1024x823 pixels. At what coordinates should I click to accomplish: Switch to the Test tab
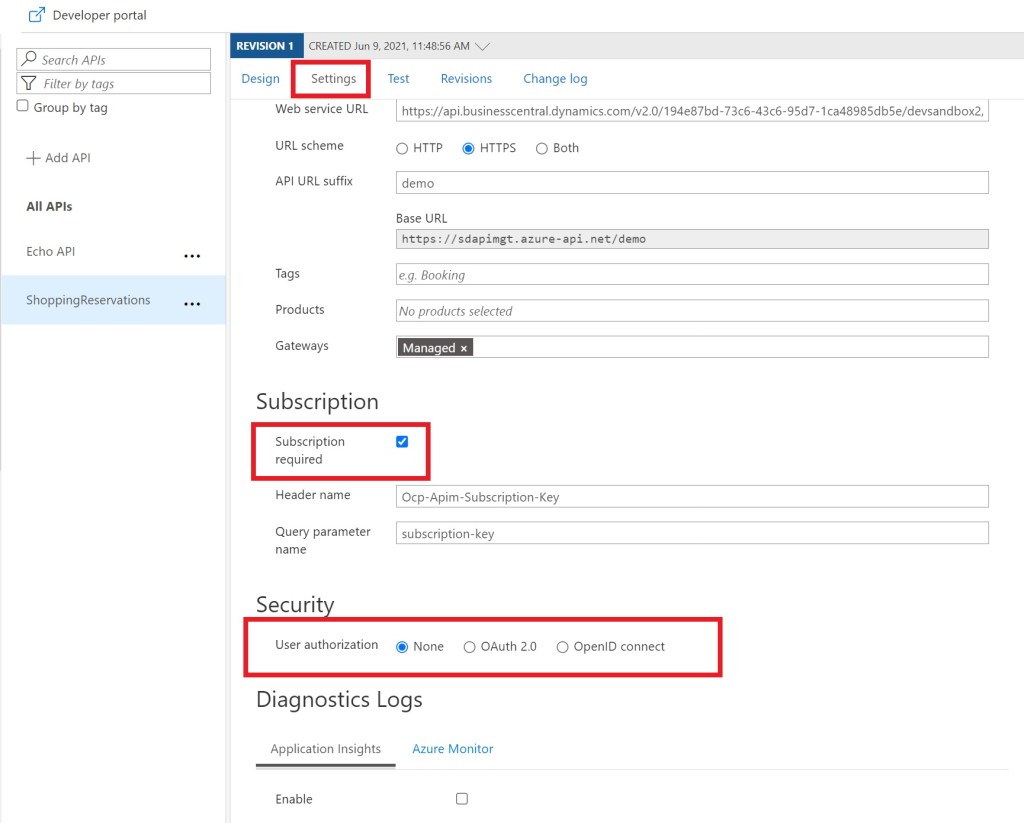pos(398,79)
